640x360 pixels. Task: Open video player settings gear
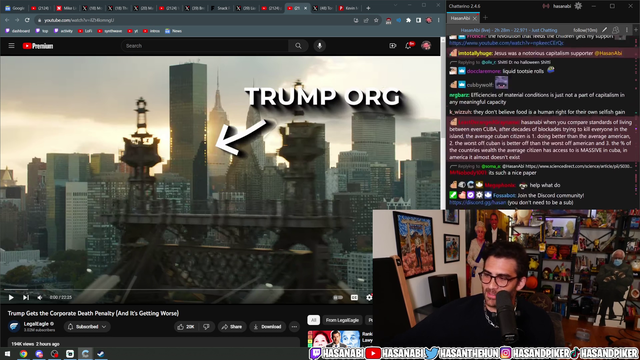[x=369, y=298]
